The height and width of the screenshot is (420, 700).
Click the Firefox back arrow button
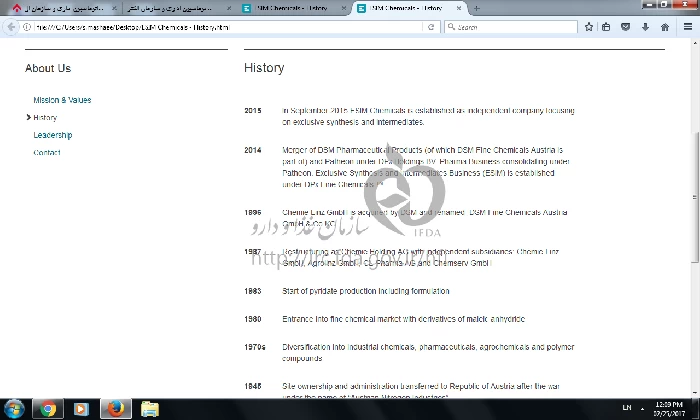(x=11, y=27)
